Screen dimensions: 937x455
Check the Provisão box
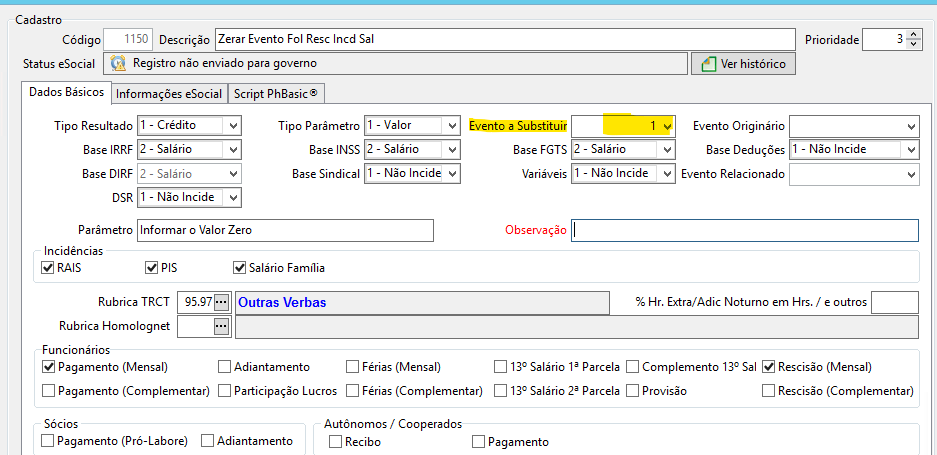point(632,391)
